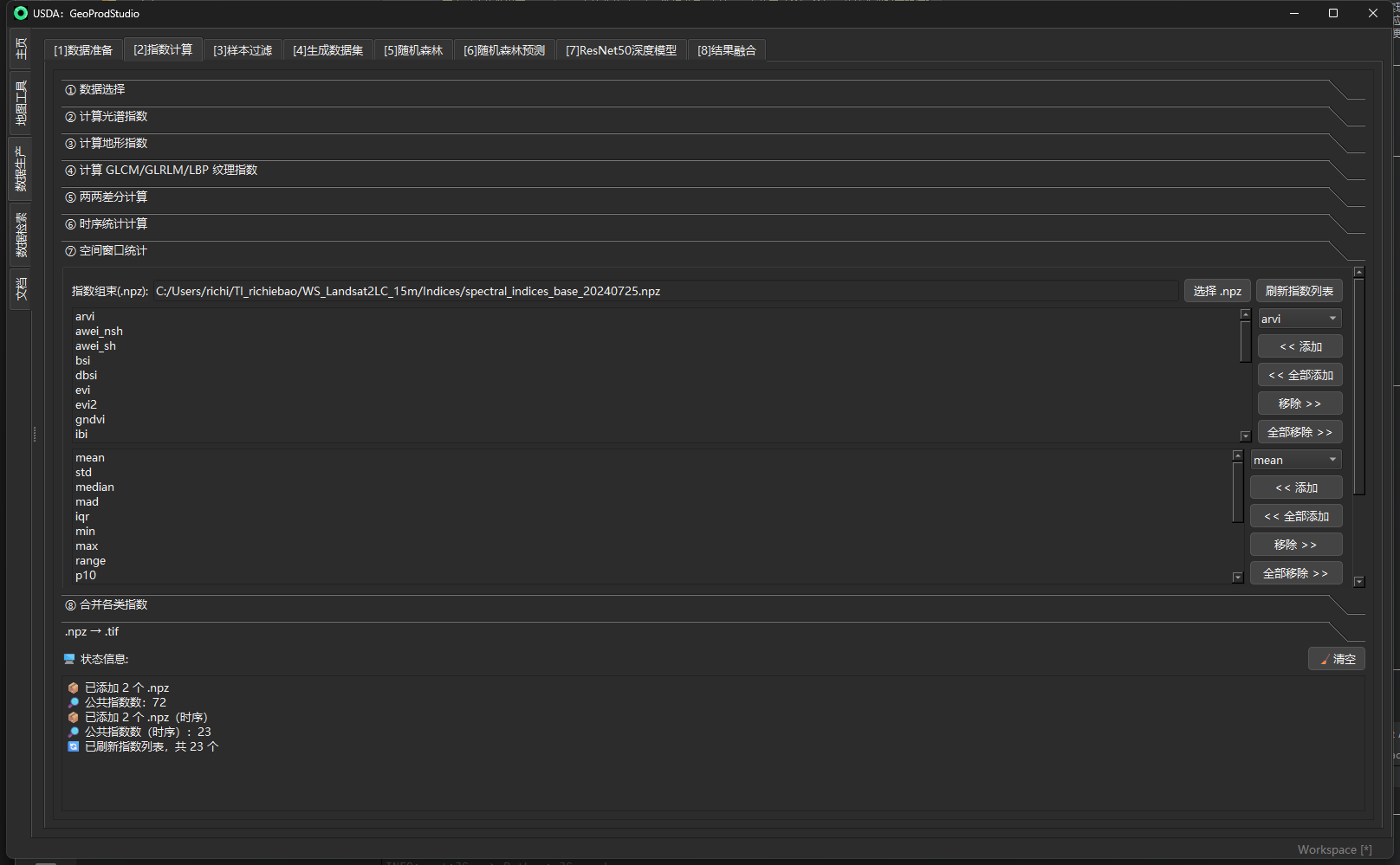The width and height of the screenshot is (1400, 865).
Task: Click the 刷新指数列表 button
Action: tap(1299, 291)
